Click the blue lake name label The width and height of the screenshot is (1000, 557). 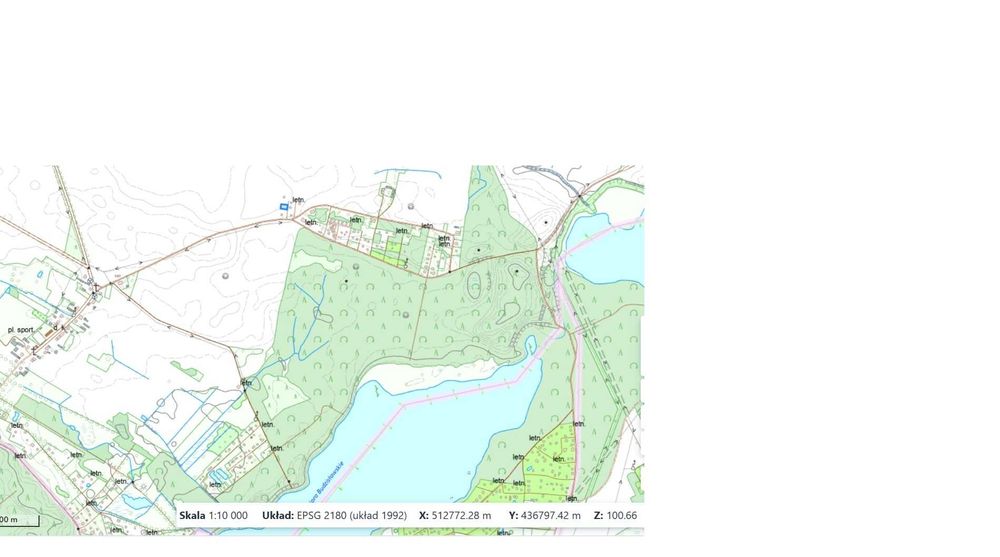(x=326, y=482)
